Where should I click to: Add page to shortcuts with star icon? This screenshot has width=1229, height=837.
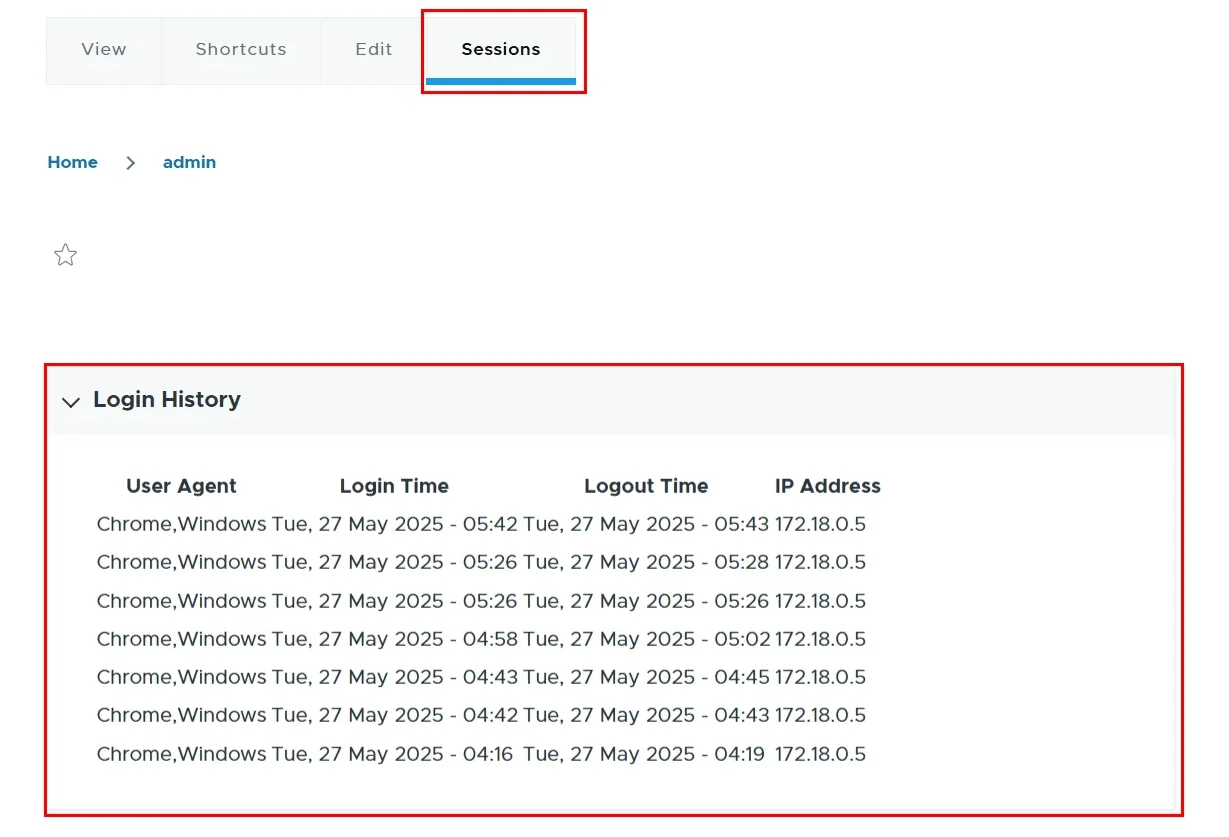[x=65, y=255]
